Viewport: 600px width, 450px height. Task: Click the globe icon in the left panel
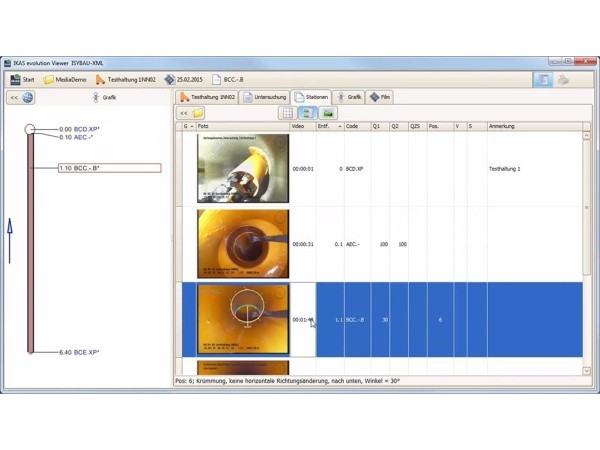tap(28, 98)
